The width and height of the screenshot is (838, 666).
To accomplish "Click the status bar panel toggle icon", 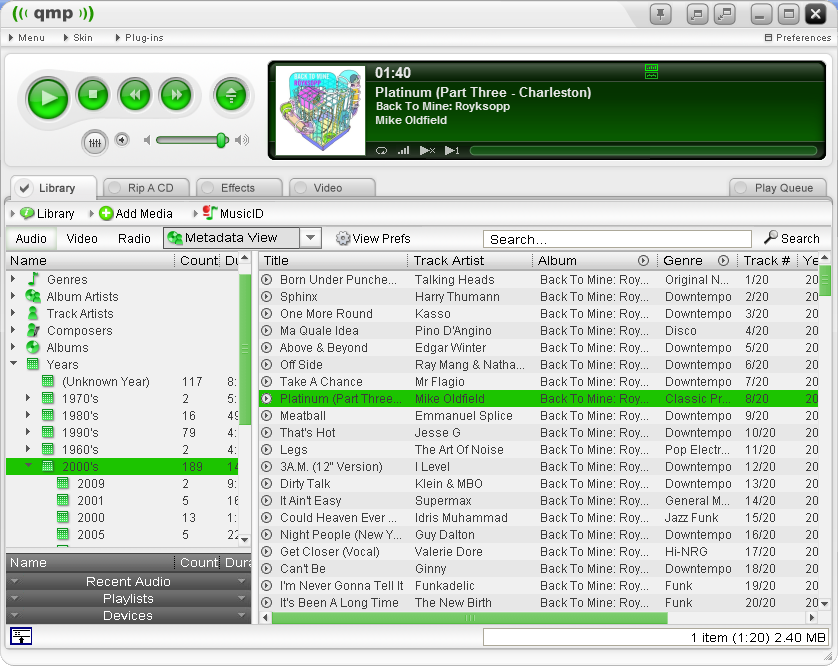I will coord(21,637).
